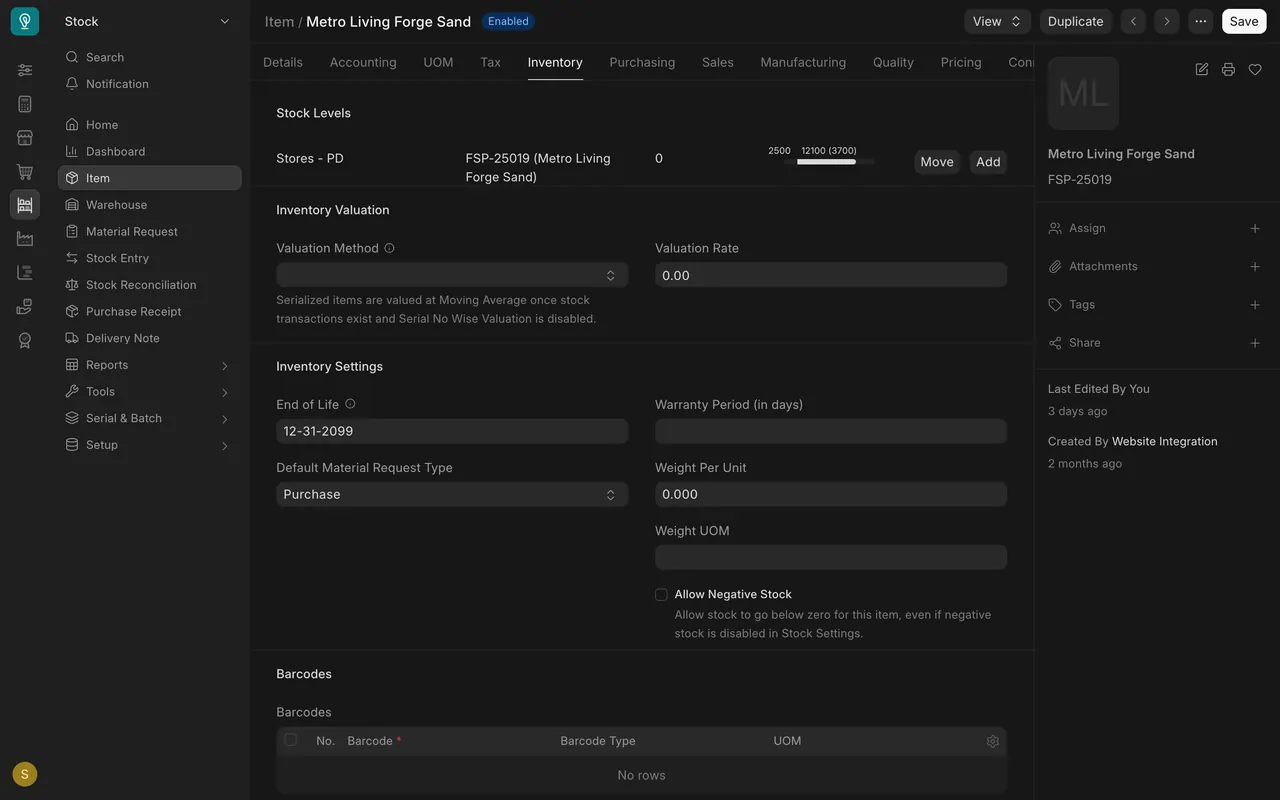Viewport: 1280px width, 800px height.
Task: Click the lightbulb app logo
Action: tap(25, 21)
